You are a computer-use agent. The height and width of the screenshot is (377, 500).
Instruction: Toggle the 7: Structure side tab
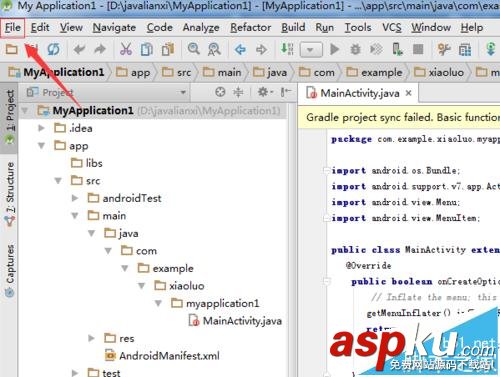(10, 194)
